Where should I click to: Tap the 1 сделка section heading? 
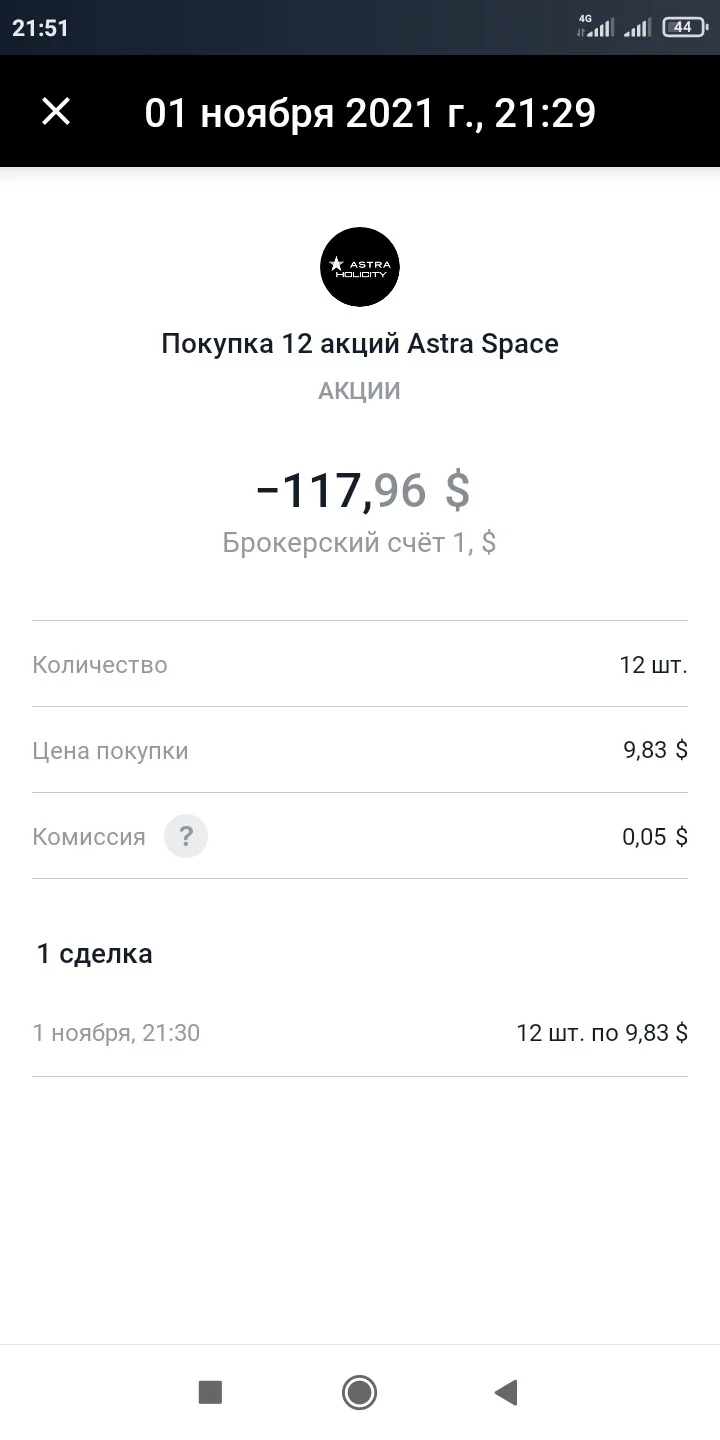pos(95,953)
